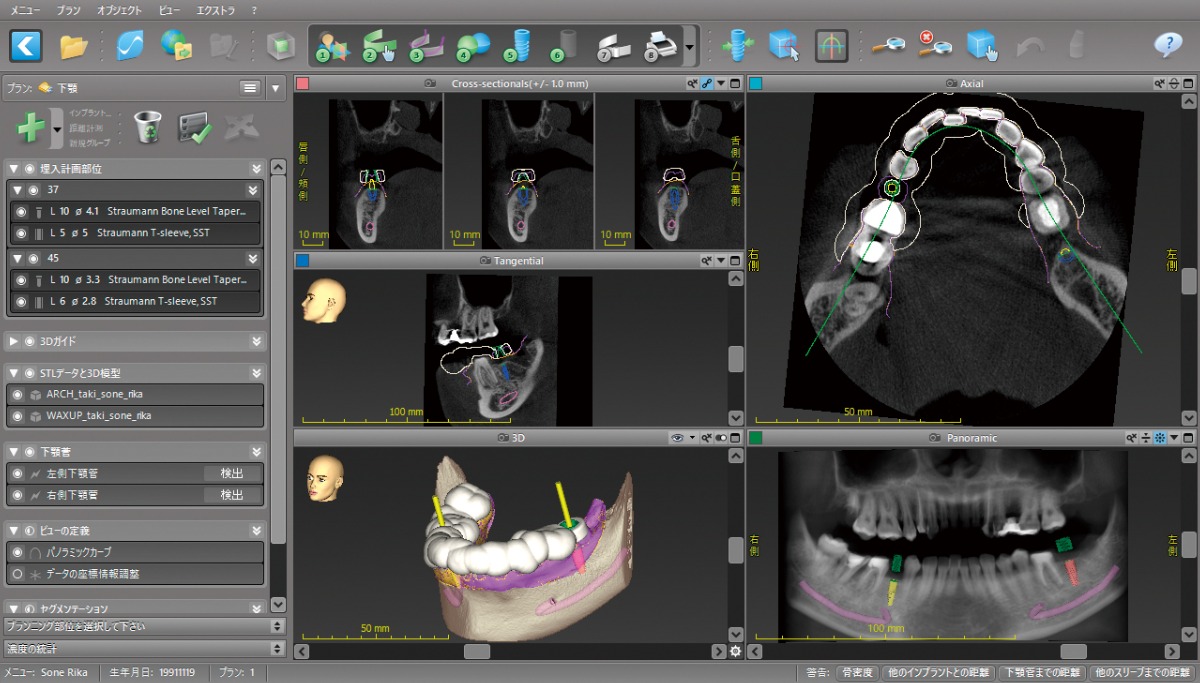This screenshot has height=683, width=1200.
Task: Open the オブジェクト menu
Action: pyautogui.click(x=119, y=8)
